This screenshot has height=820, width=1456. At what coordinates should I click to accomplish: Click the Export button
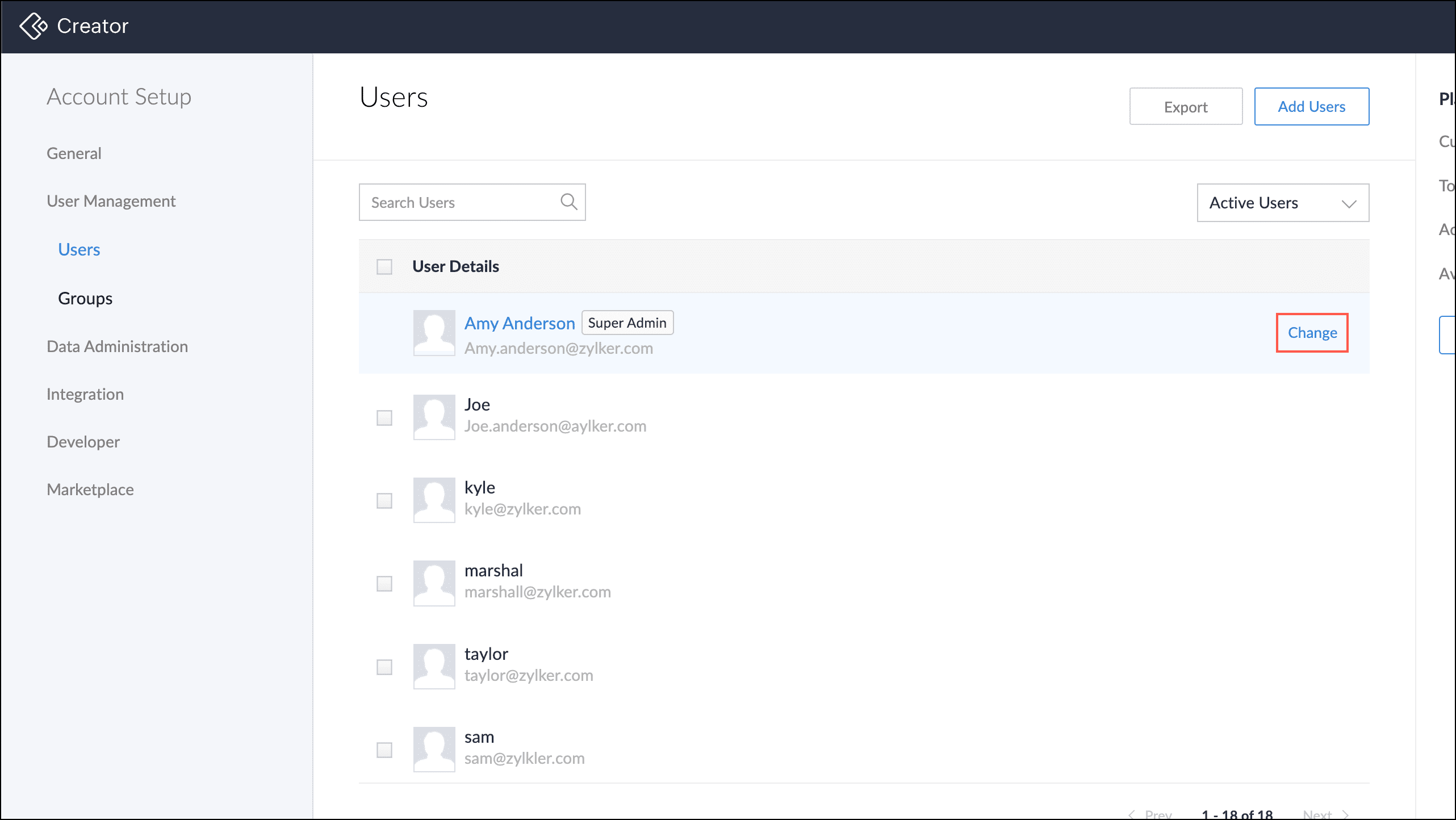point(1185,107)
